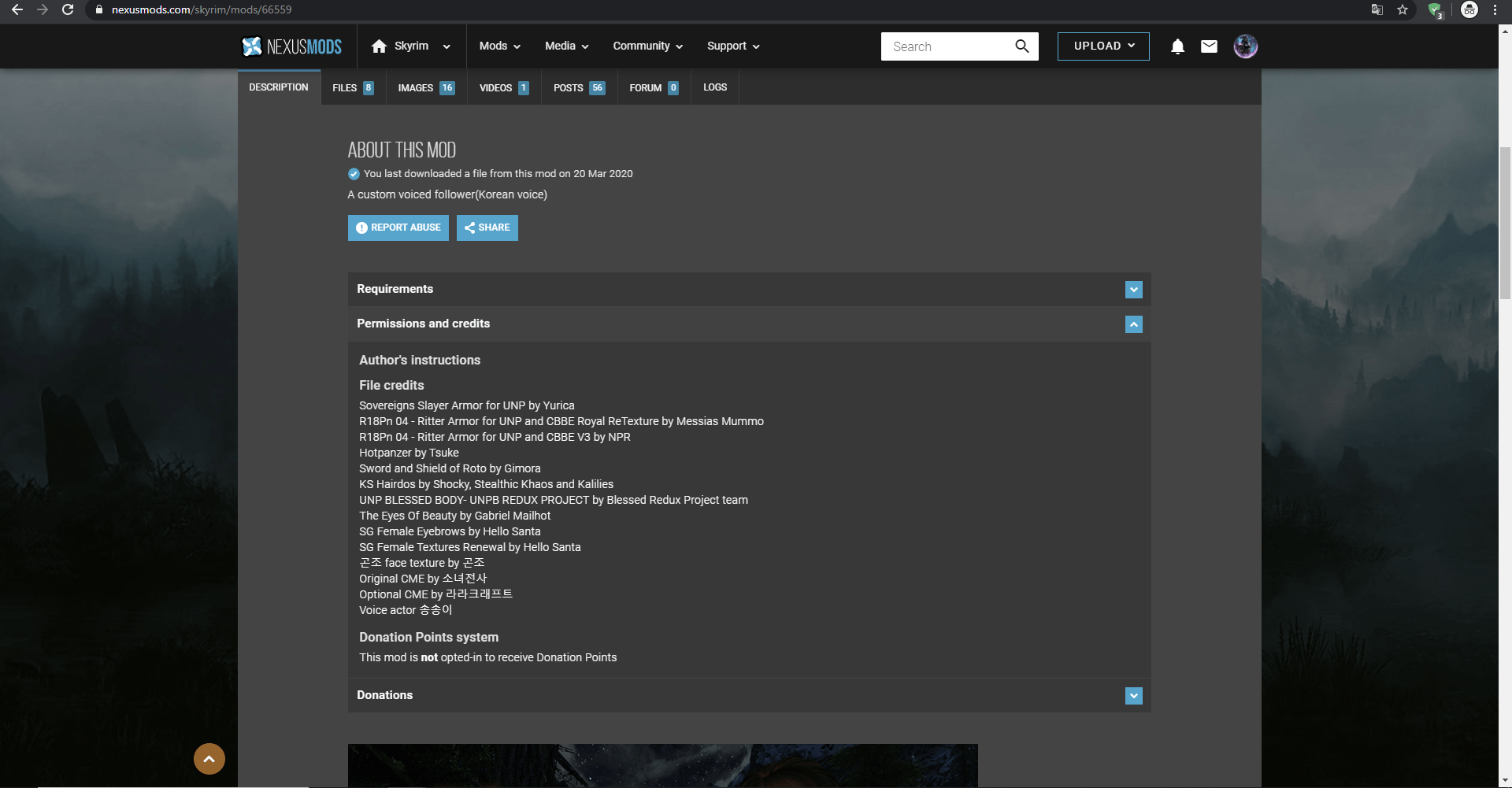Open the Upload dropdown button

(x=1103, y=46)
